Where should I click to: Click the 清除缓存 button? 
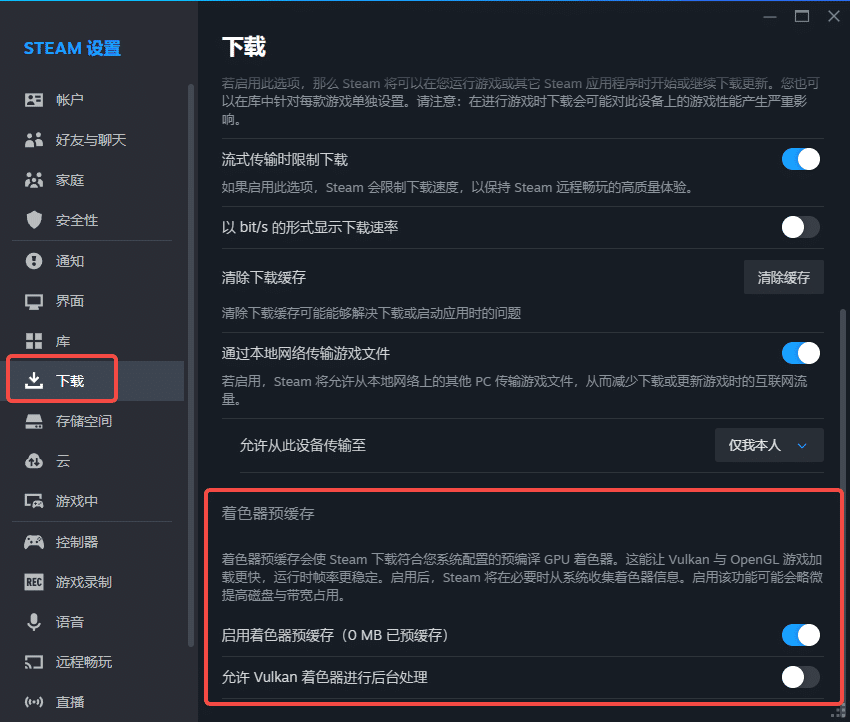point(783,278)
